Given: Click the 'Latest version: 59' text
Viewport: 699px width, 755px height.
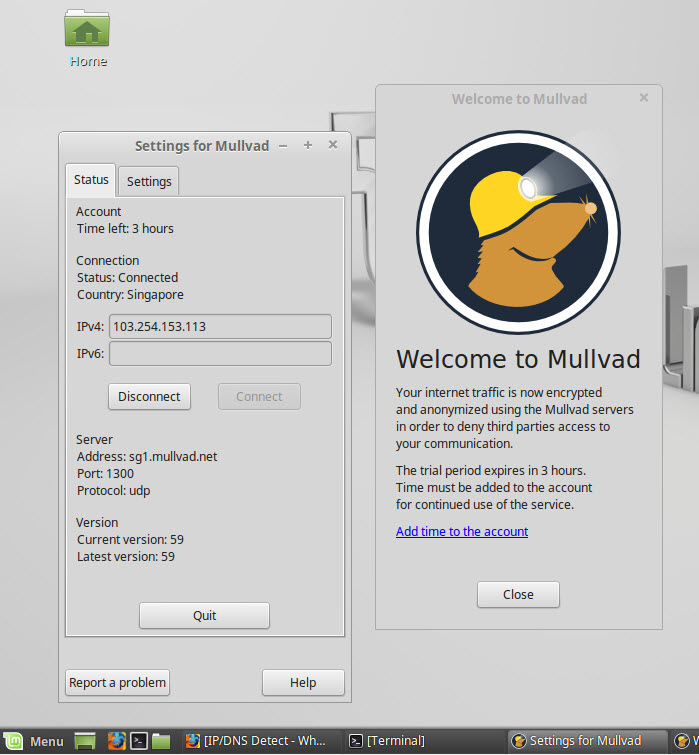Looking at the screenshot, I should click(126, 557).
